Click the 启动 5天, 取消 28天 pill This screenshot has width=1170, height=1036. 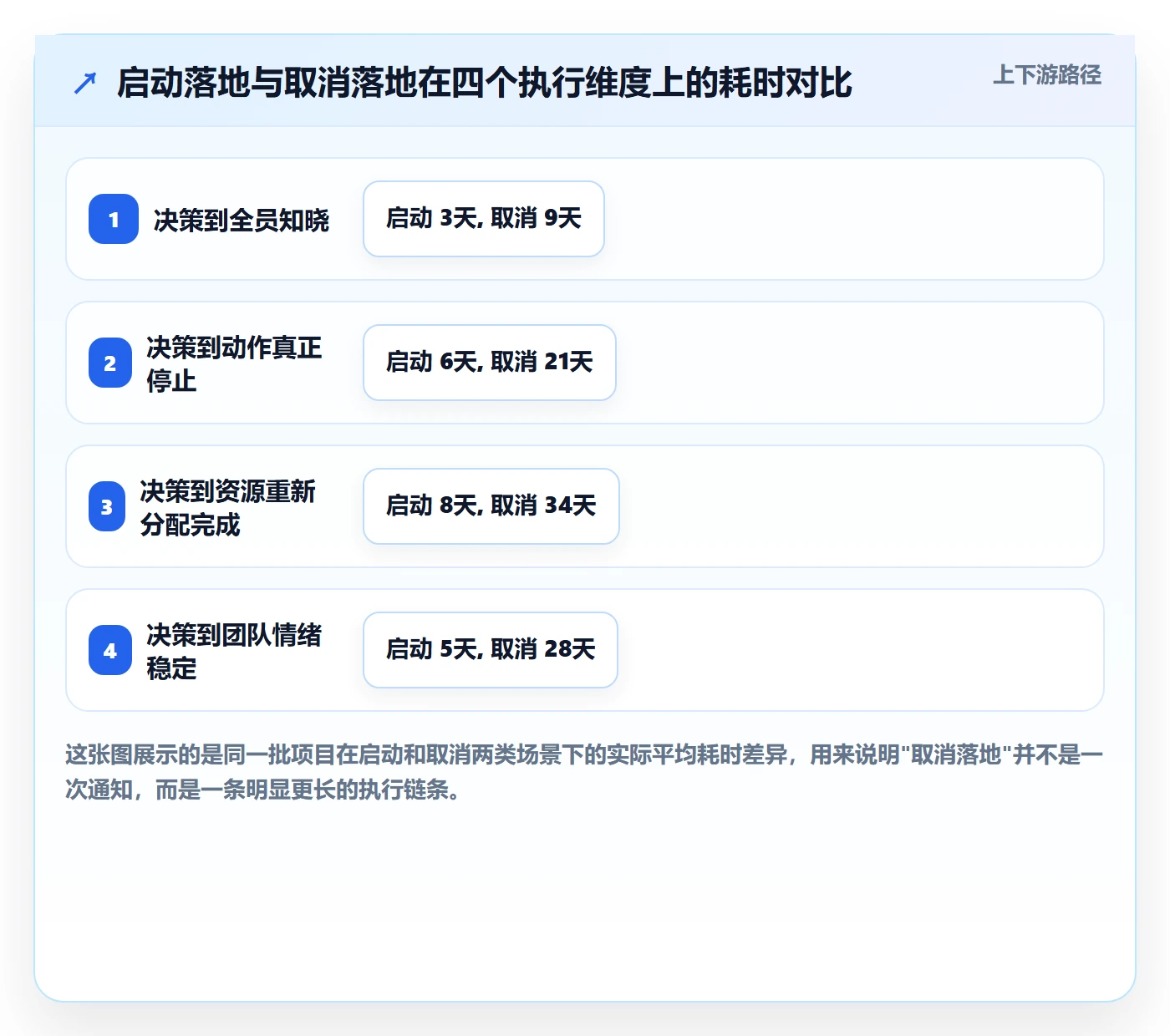[x=491, y=650]
